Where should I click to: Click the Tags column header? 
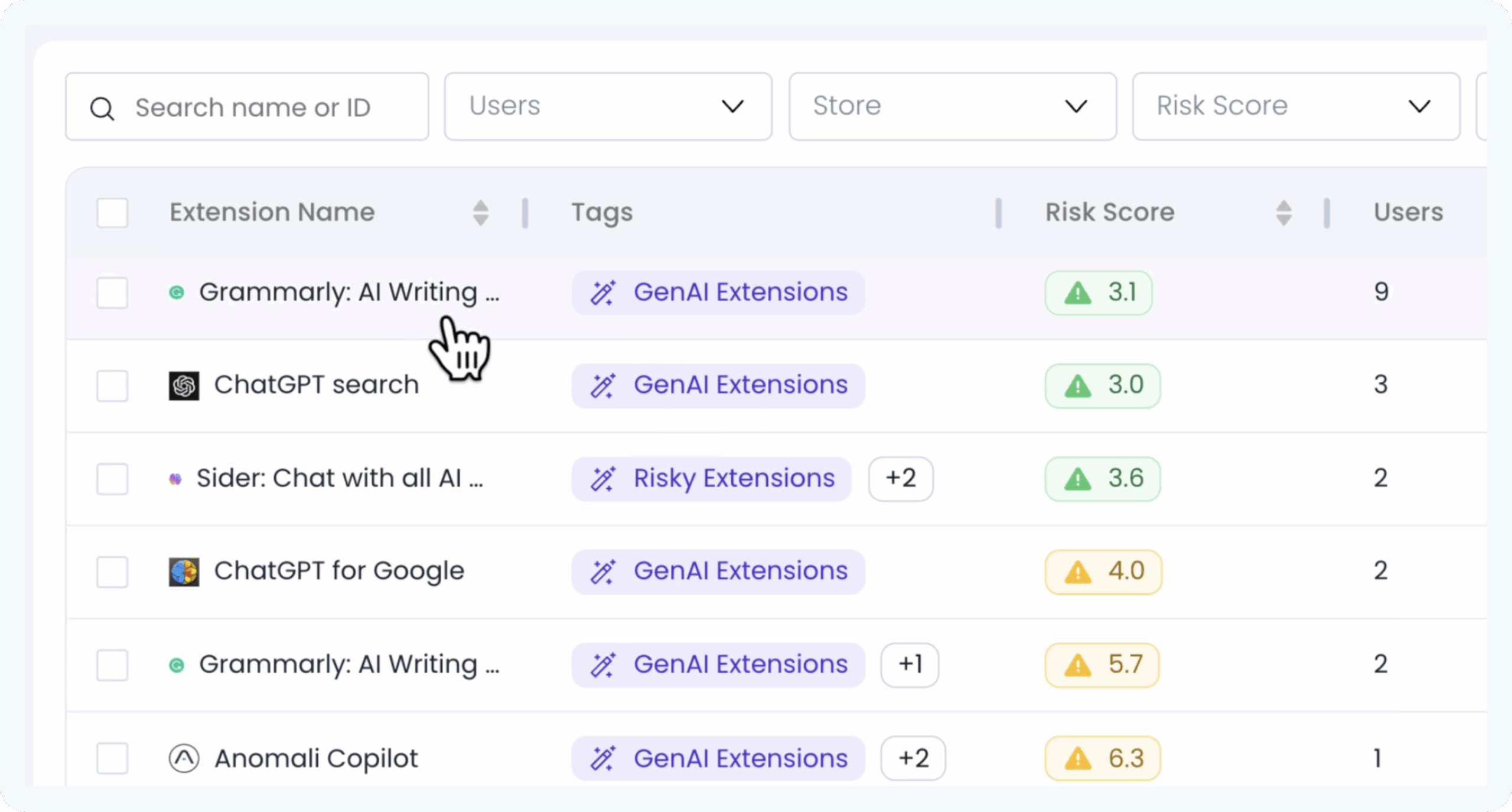point(602,213)
